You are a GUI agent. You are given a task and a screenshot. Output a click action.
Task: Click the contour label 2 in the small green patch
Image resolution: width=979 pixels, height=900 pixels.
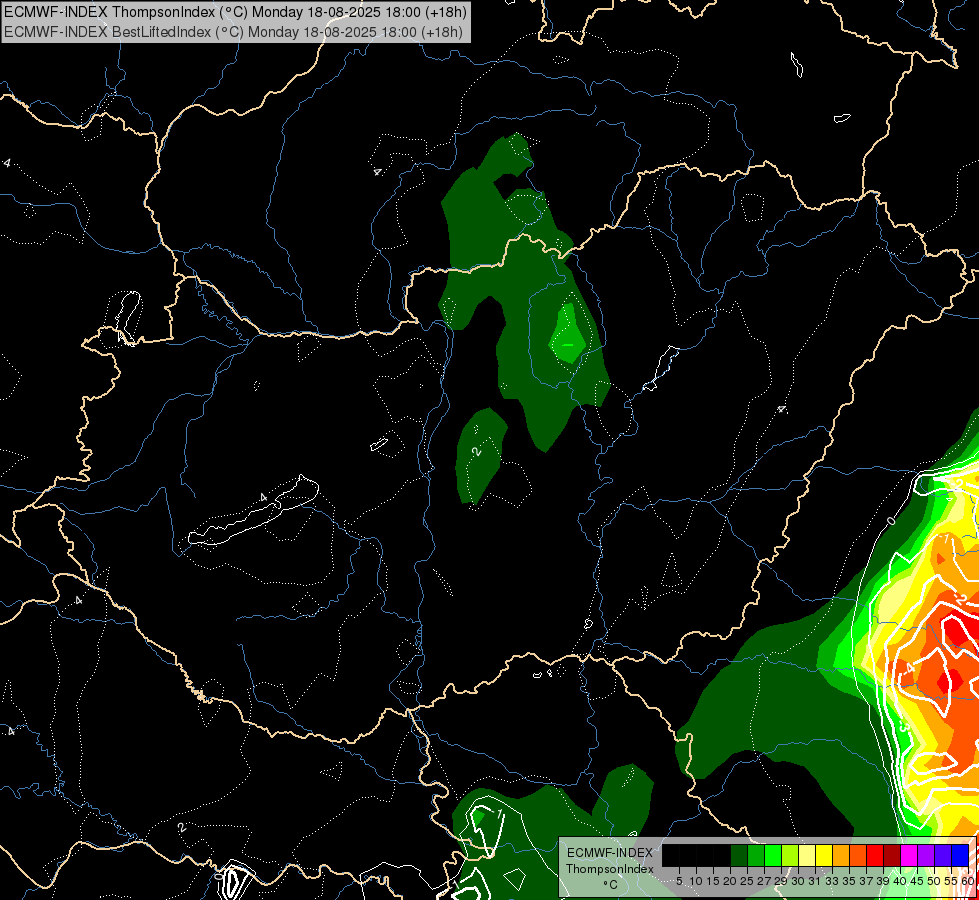point(478,451)
